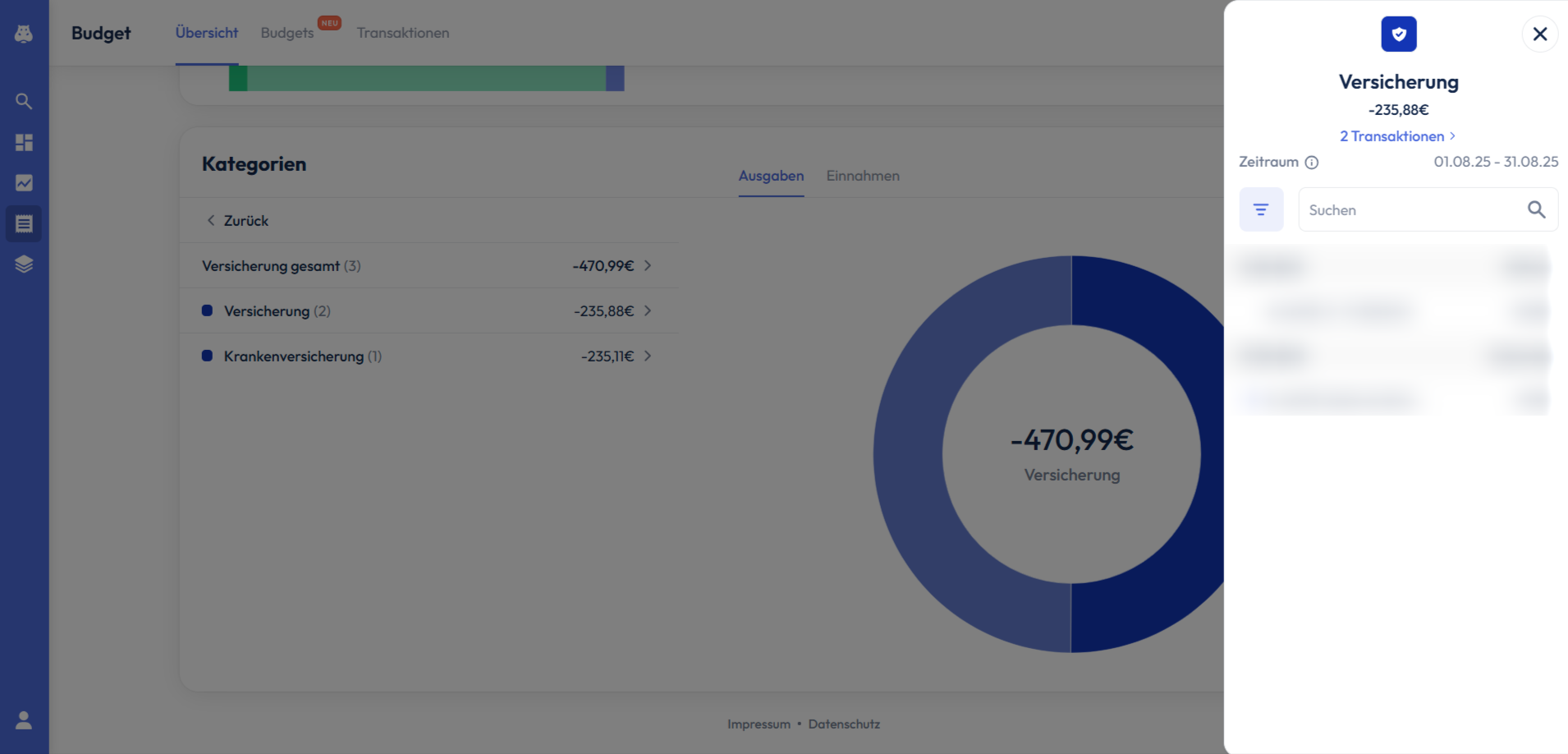The width and height of the screenshot is (1568, 754).
Task: Select the budget list sidebar icon
Action: pos(24,223)
